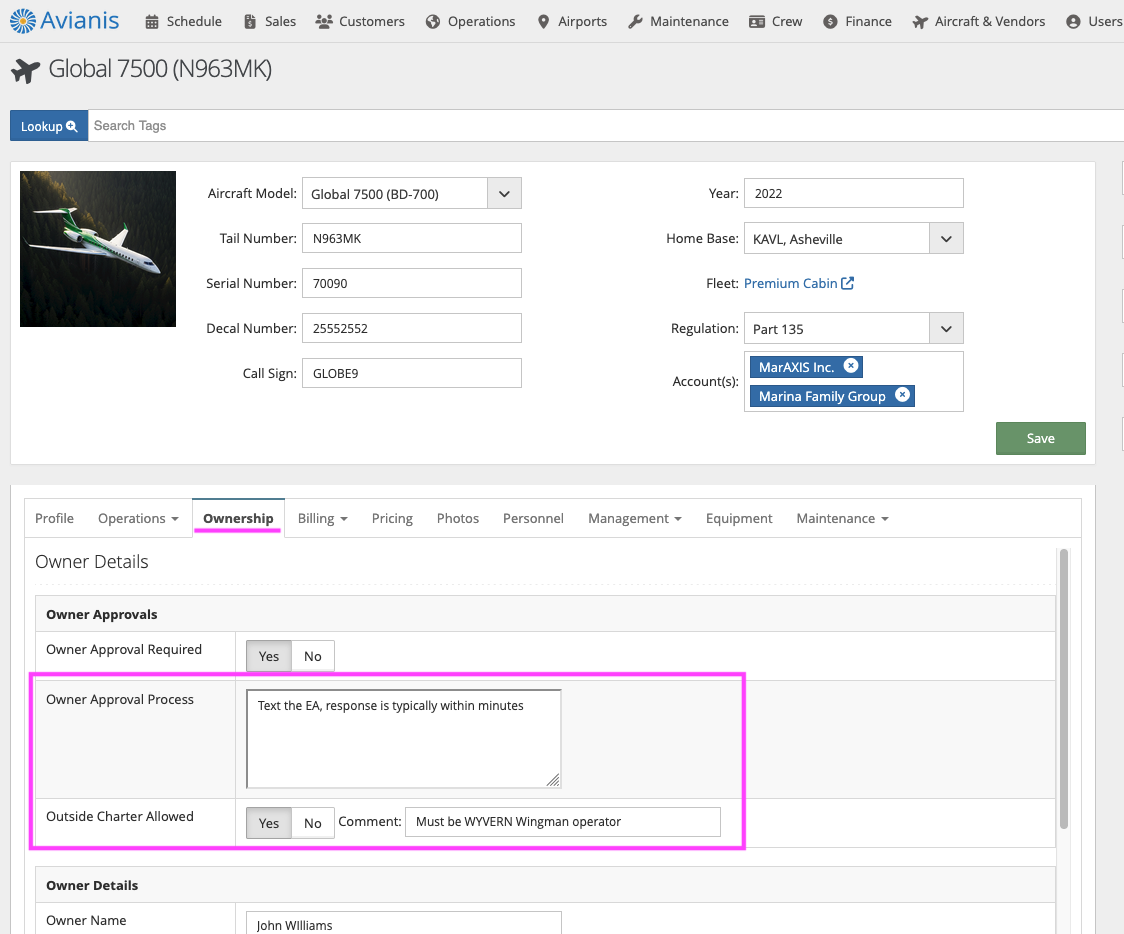Open the Sales menu
Image resolution: width=1124 pixels, height=934 pixels.
coord(270,22)
